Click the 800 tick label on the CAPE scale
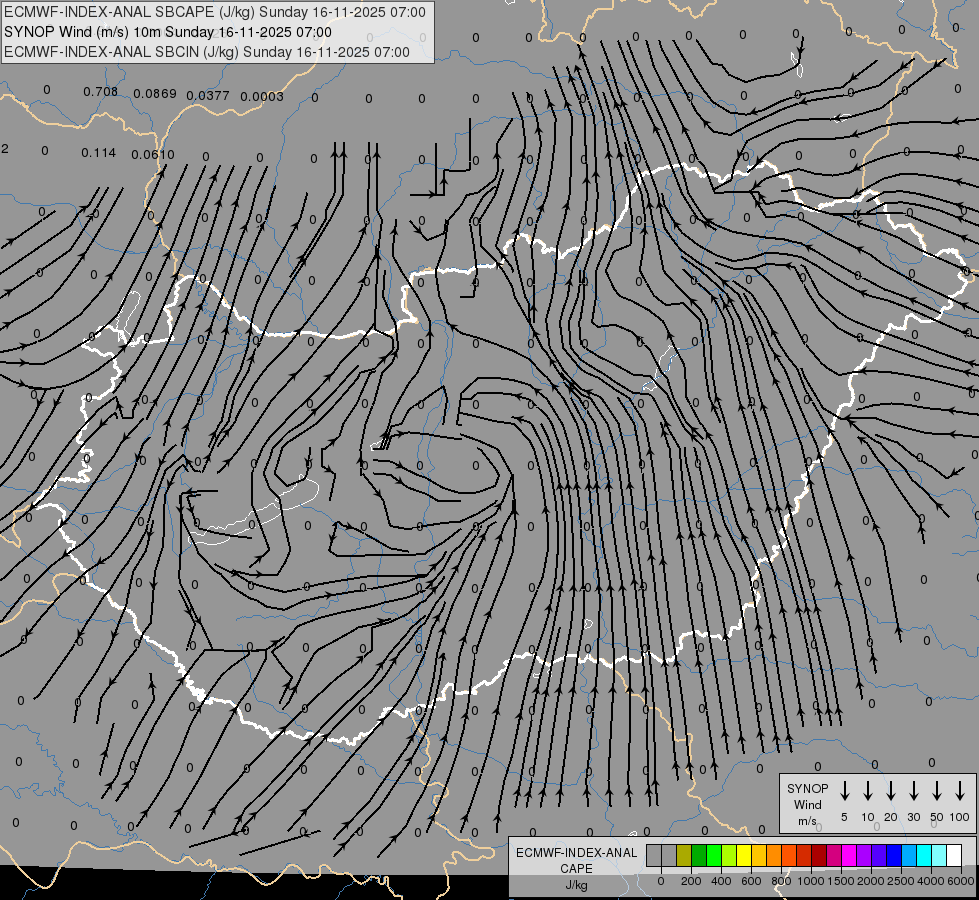Viewport: 979px width, 900px height. pyautogui.click(x=781, y=881)
